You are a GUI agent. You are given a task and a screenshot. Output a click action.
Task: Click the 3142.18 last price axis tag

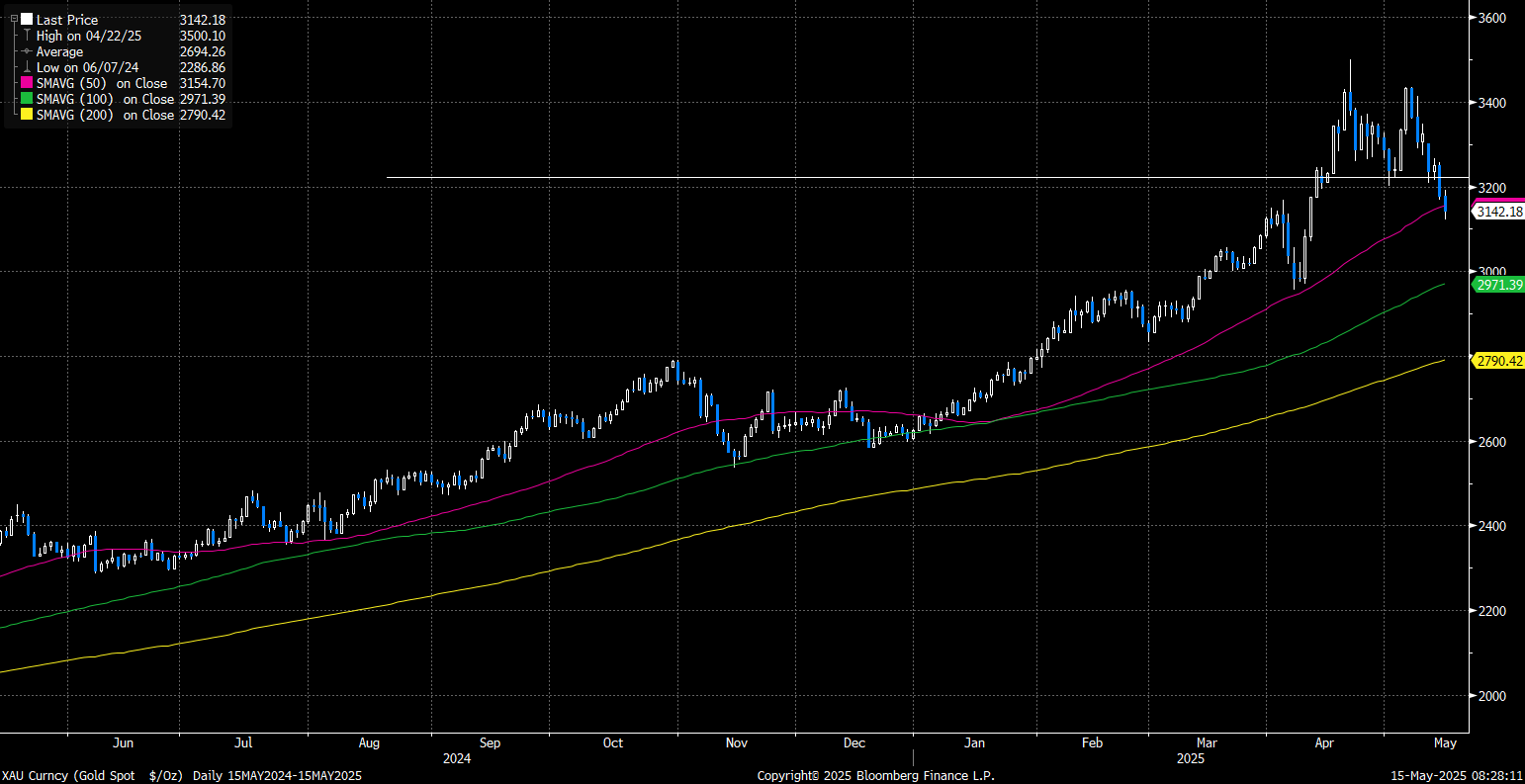(1497, 212)
